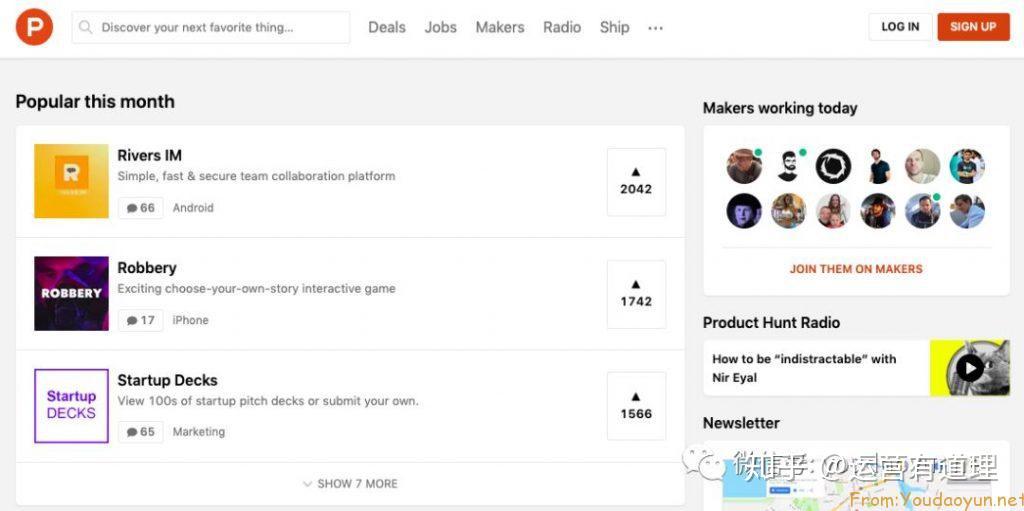Open bearded man avatar in second row
This screenshot has width=1024, height=511.
[878, 211]
